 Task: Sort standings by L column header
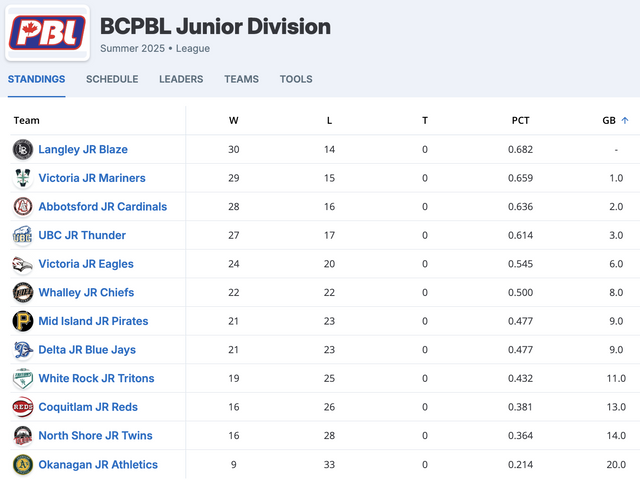tap(329, 121)
